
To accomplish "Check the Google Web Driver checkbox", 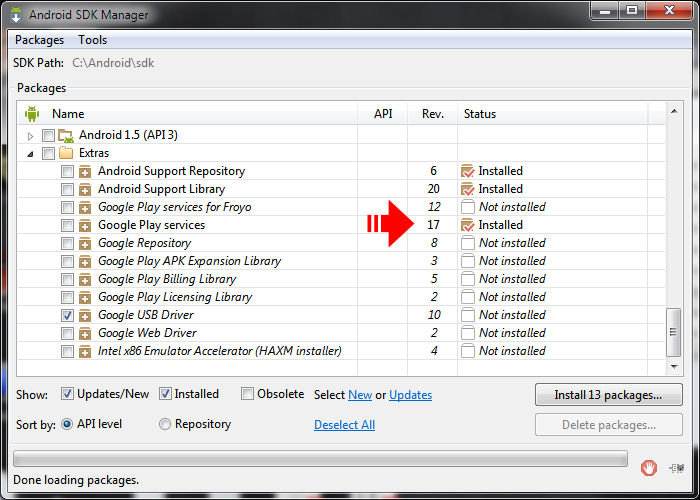I will (x=67, y=333).
